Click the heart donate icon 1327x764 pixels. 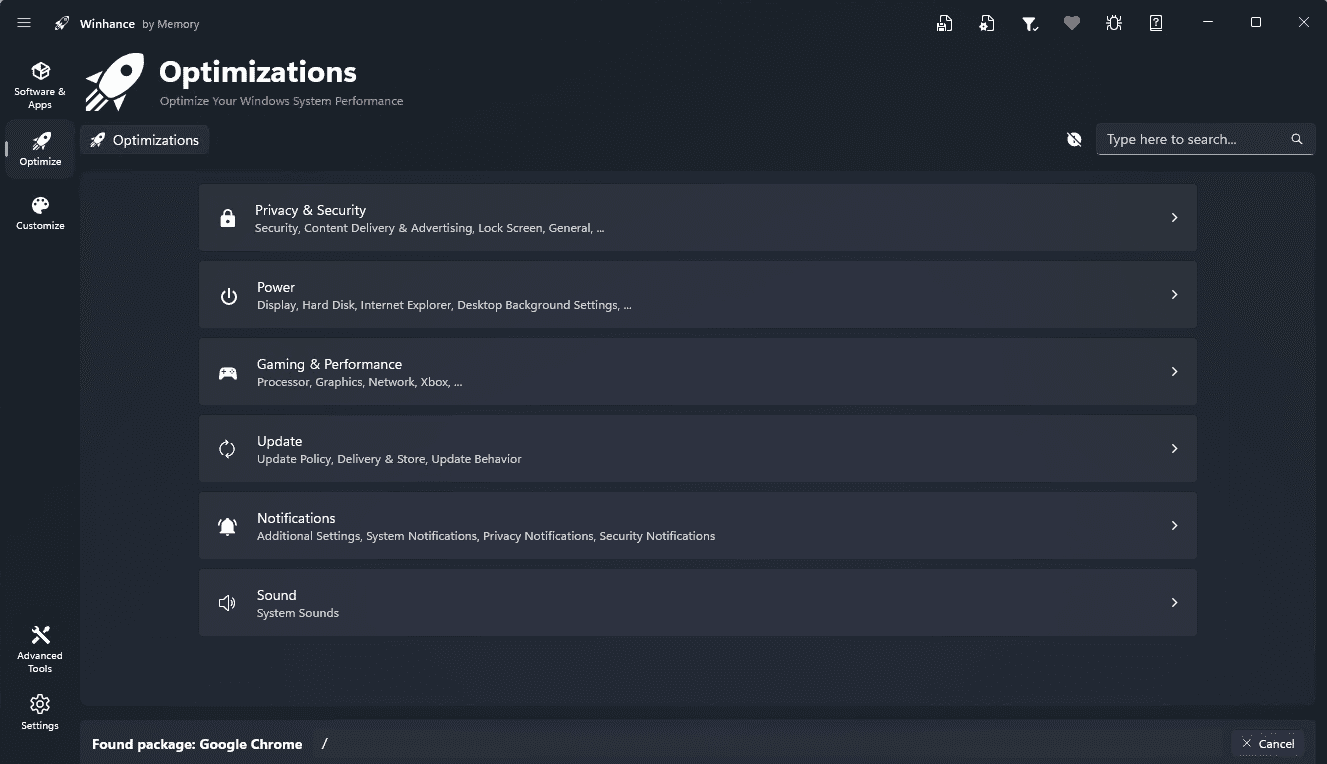[x=1072, y=23]
